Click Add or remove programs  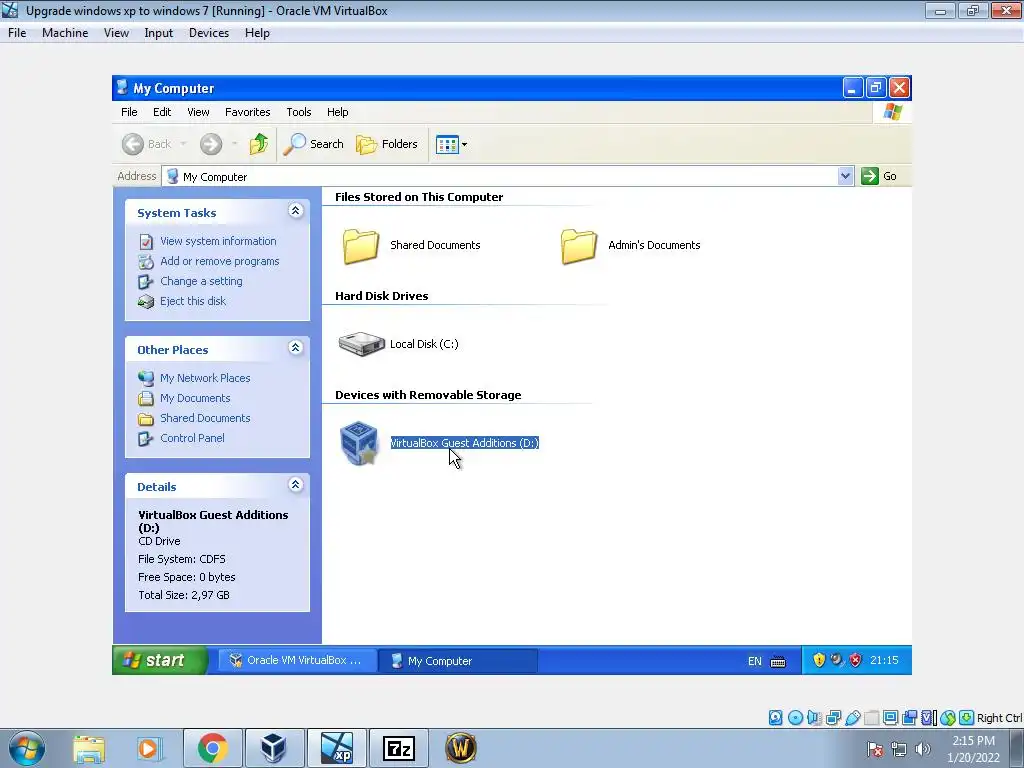click(x=219, y=261)
